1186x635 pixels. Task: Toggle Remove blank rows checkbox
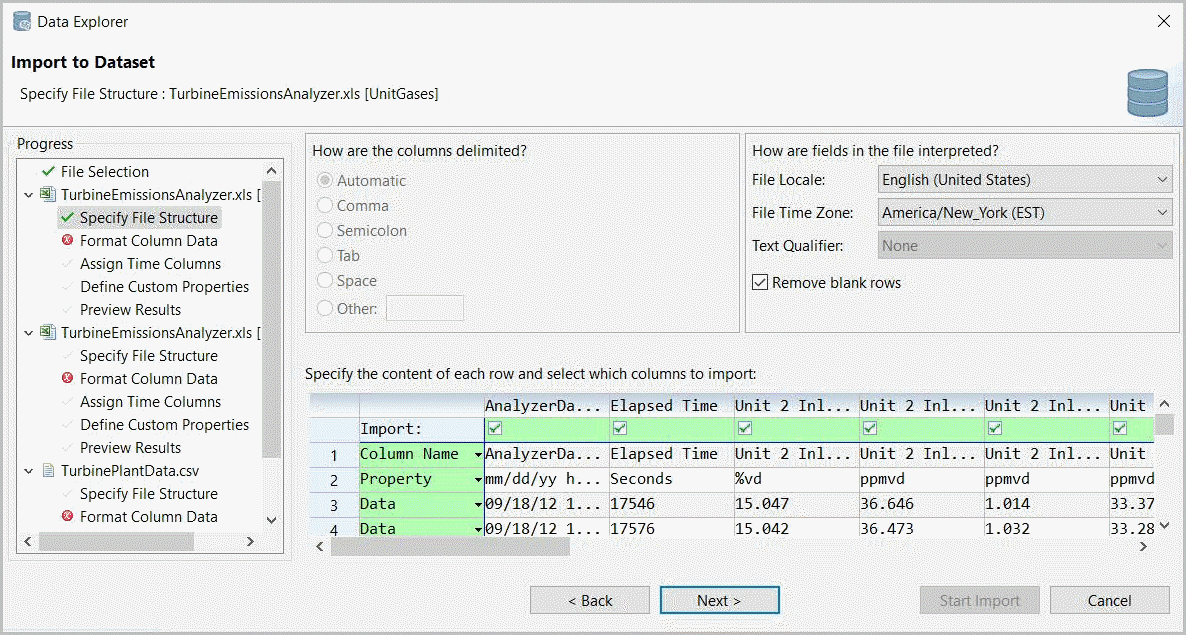point(760,283)
